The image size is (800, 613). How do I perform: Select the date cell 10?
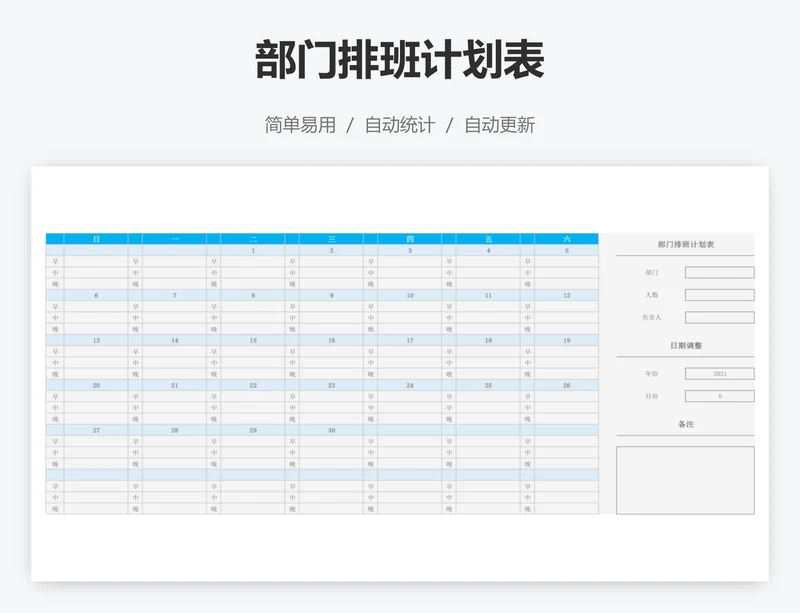pos(410,296)
